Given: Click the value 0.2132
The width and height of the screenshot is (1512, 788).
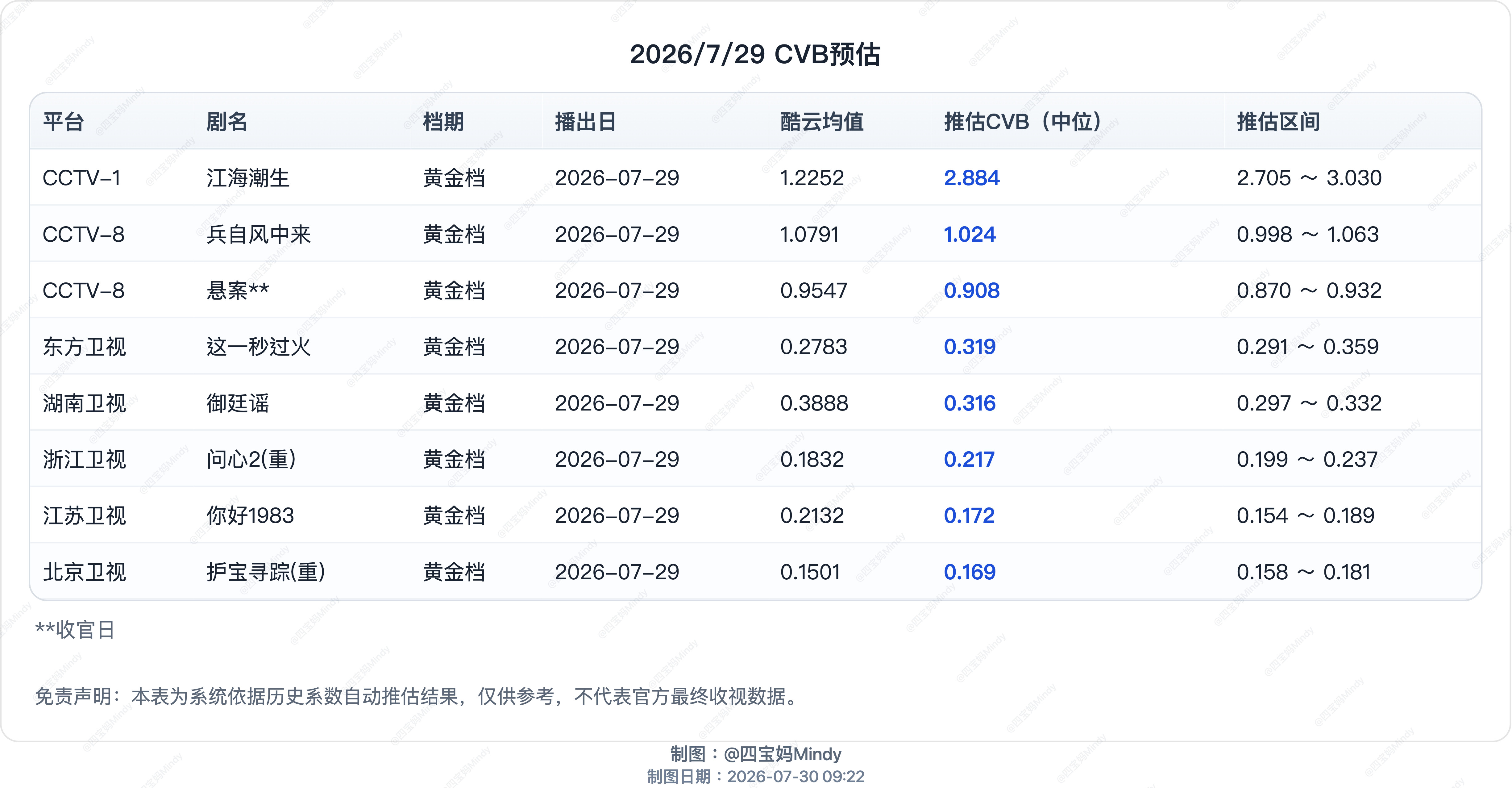Looking at the screenshot, I should click(x=812, y=516).
